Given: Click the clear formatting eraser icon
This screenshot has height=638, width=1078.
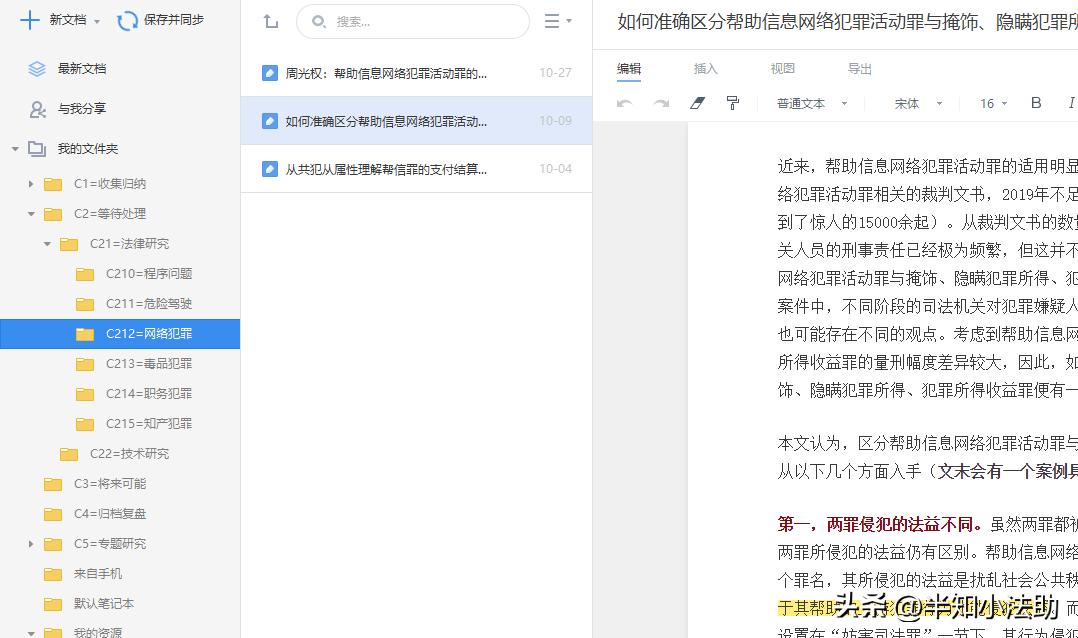Looking at the screenshot, I should tap(697, 103).
